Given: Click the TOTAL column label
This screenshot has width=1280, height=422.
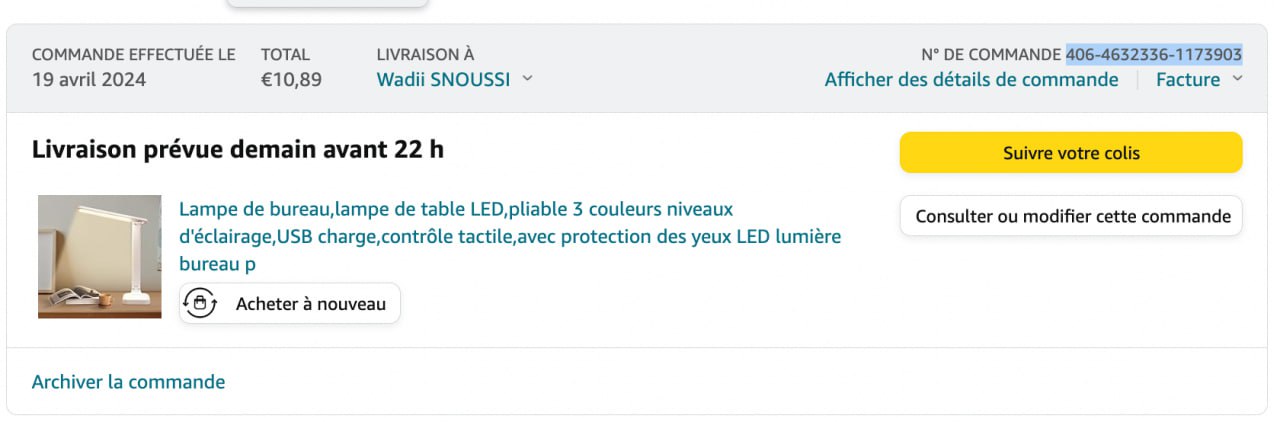Looking at the screenshot, I should tap(285, 54).
